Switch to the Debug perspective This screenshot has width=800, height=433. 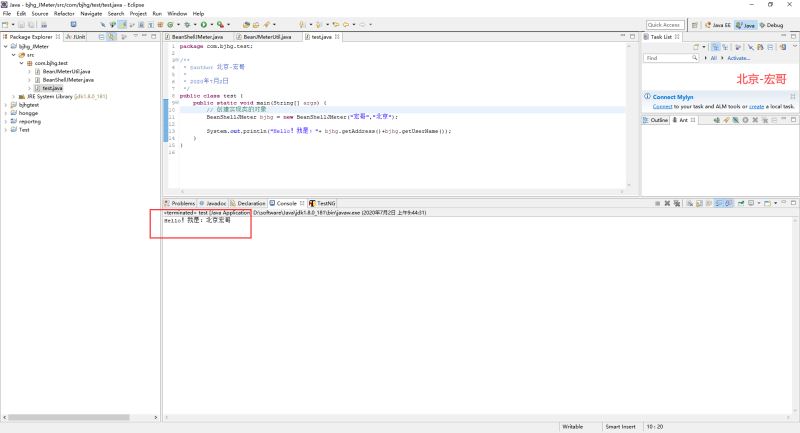coord(771,24)
